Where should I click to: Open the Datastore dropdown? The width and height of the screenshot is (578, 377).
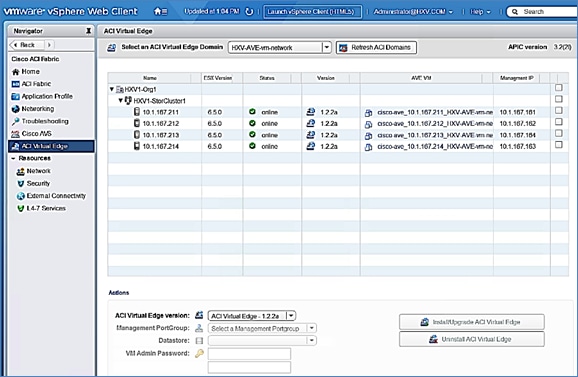pos(311,341)
